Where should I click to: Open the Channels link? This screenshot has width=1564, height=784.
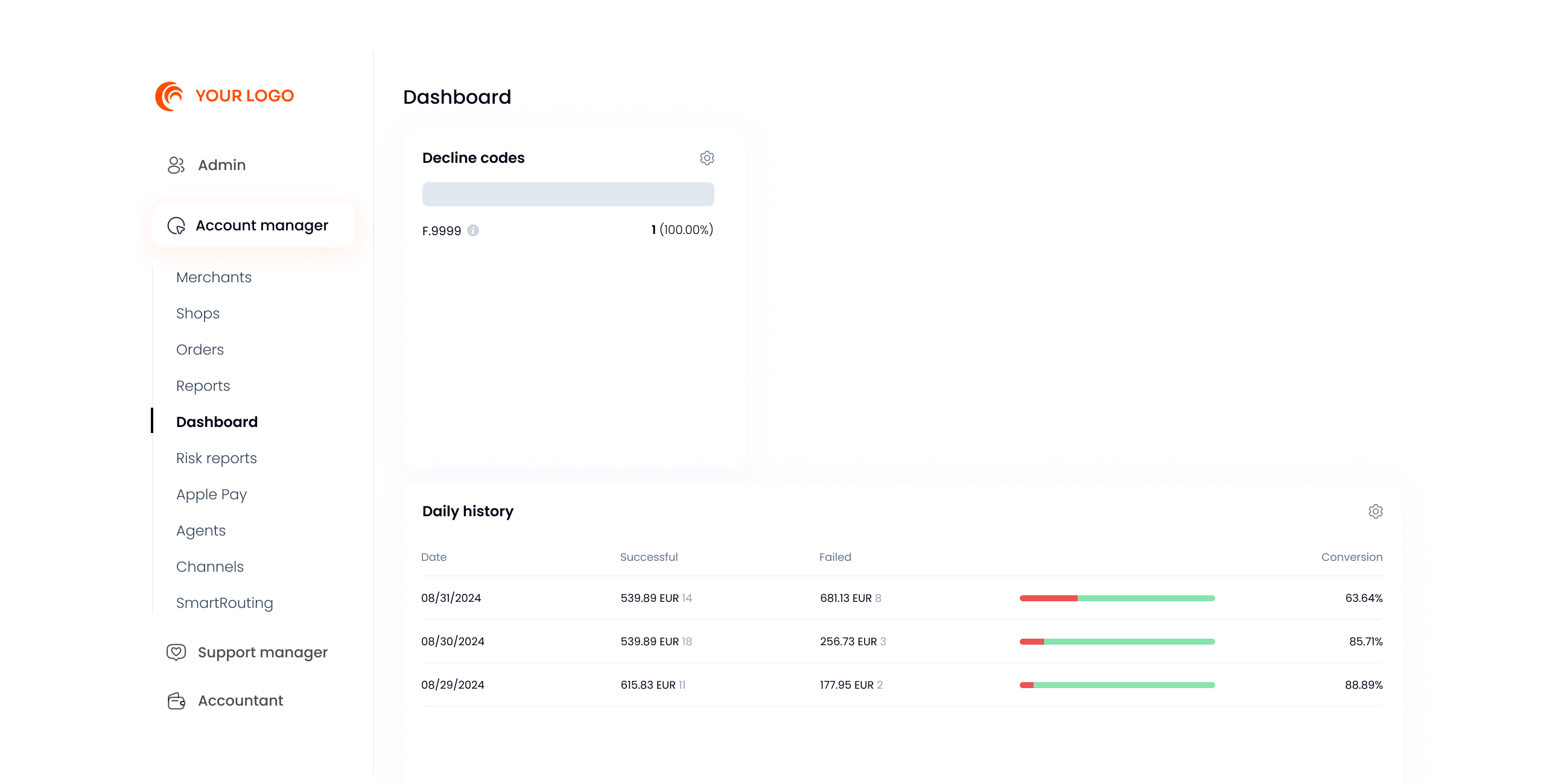(x=209, y=567)
